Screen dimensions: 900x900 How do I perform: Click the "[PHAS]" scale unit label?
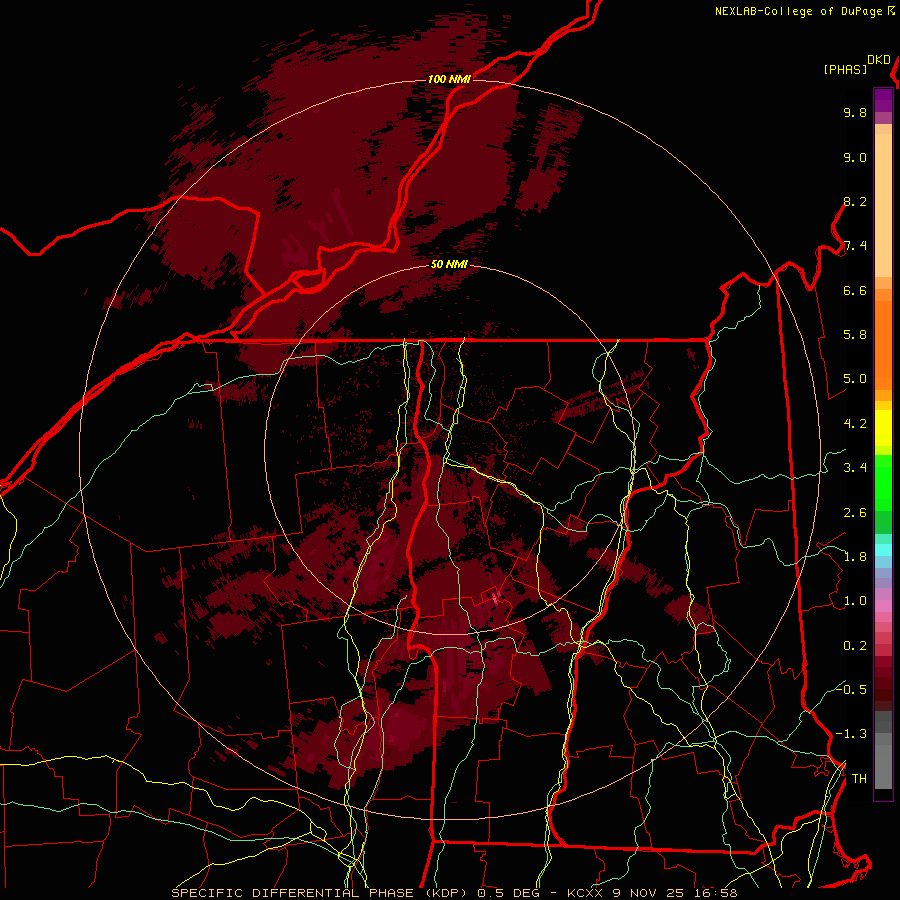(x=845, y=70)
